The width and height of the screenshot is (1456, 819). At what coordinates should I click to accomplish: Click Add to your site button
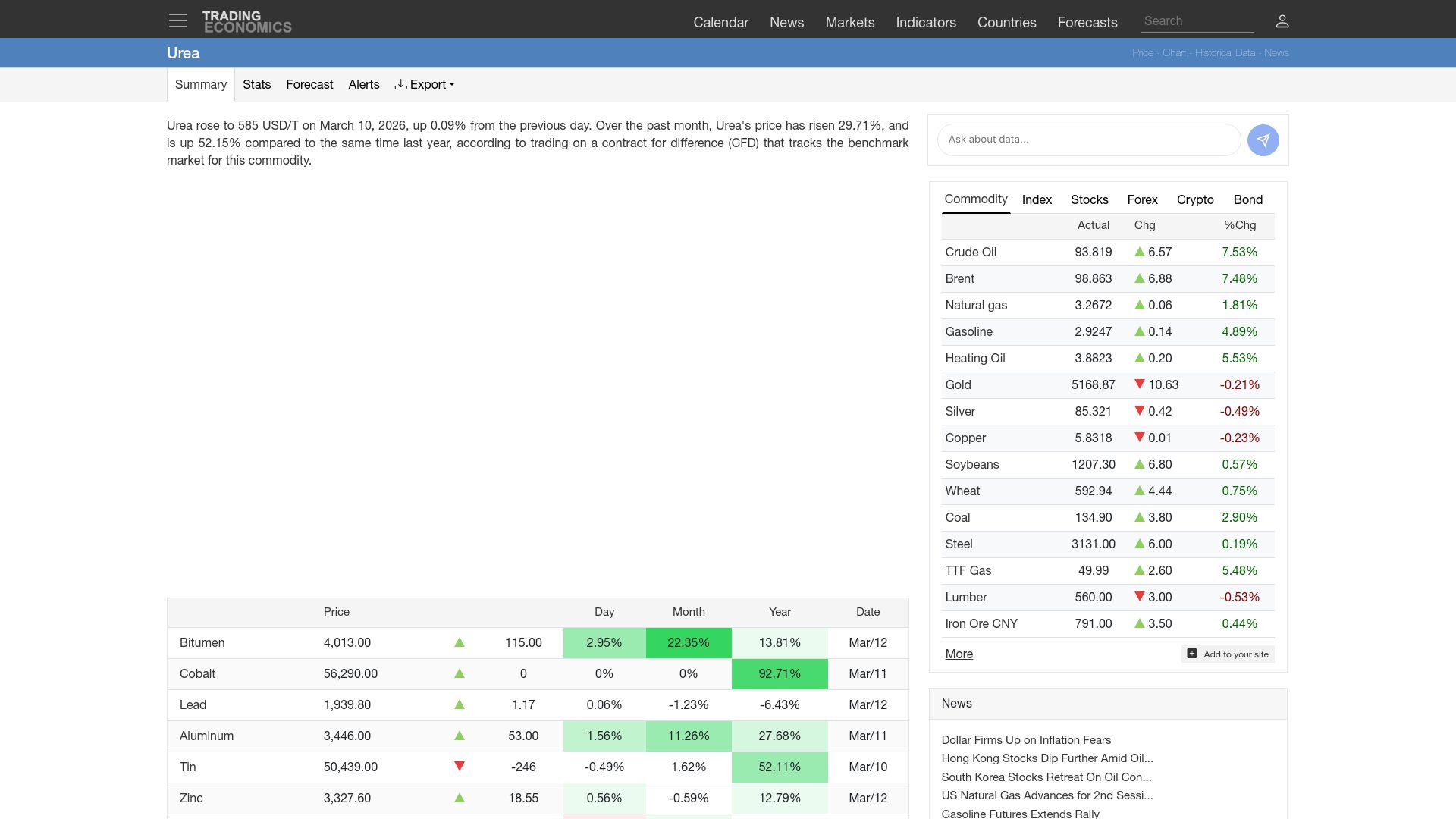click(1228, 654)
